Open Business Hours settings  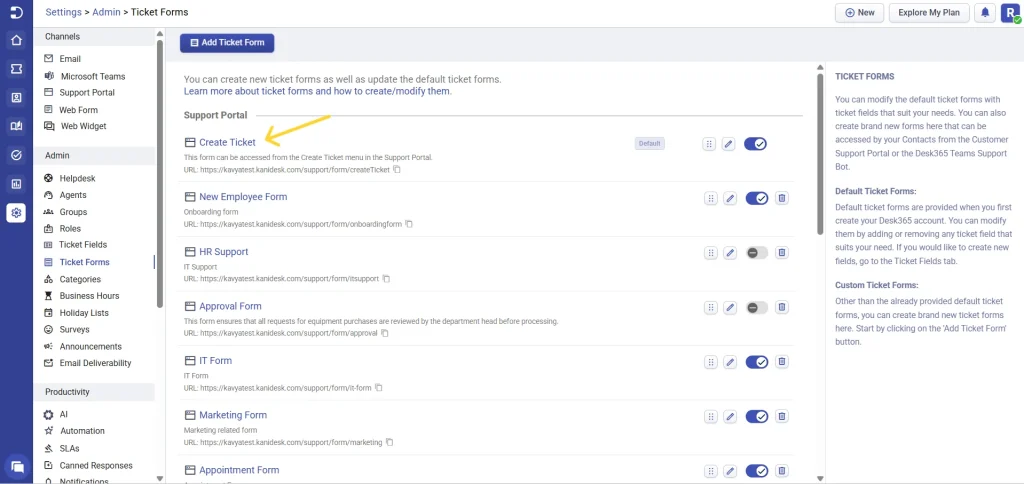click(x=89, y=296)
